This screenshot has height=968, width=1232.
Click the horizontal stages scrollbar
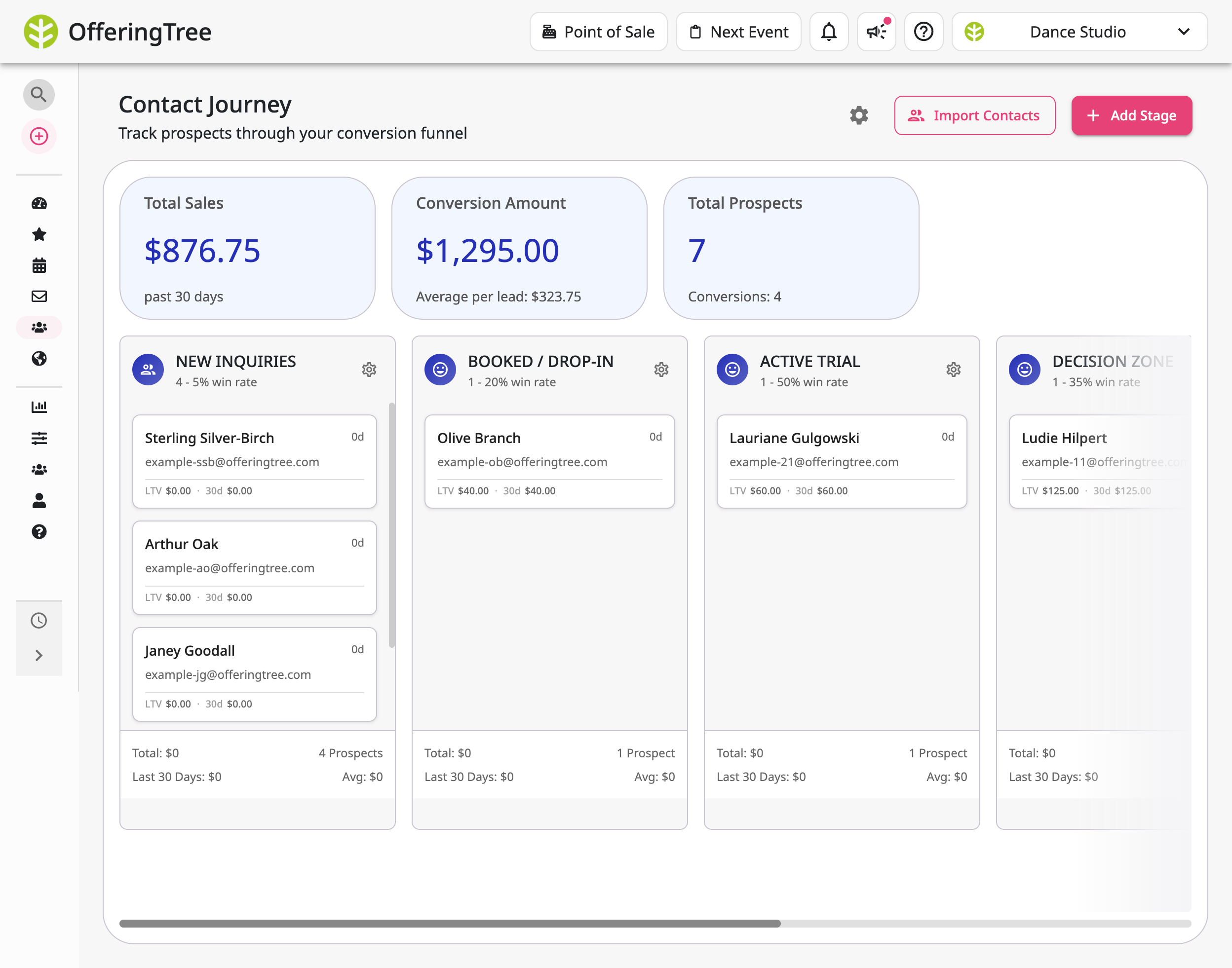(450, 923)
